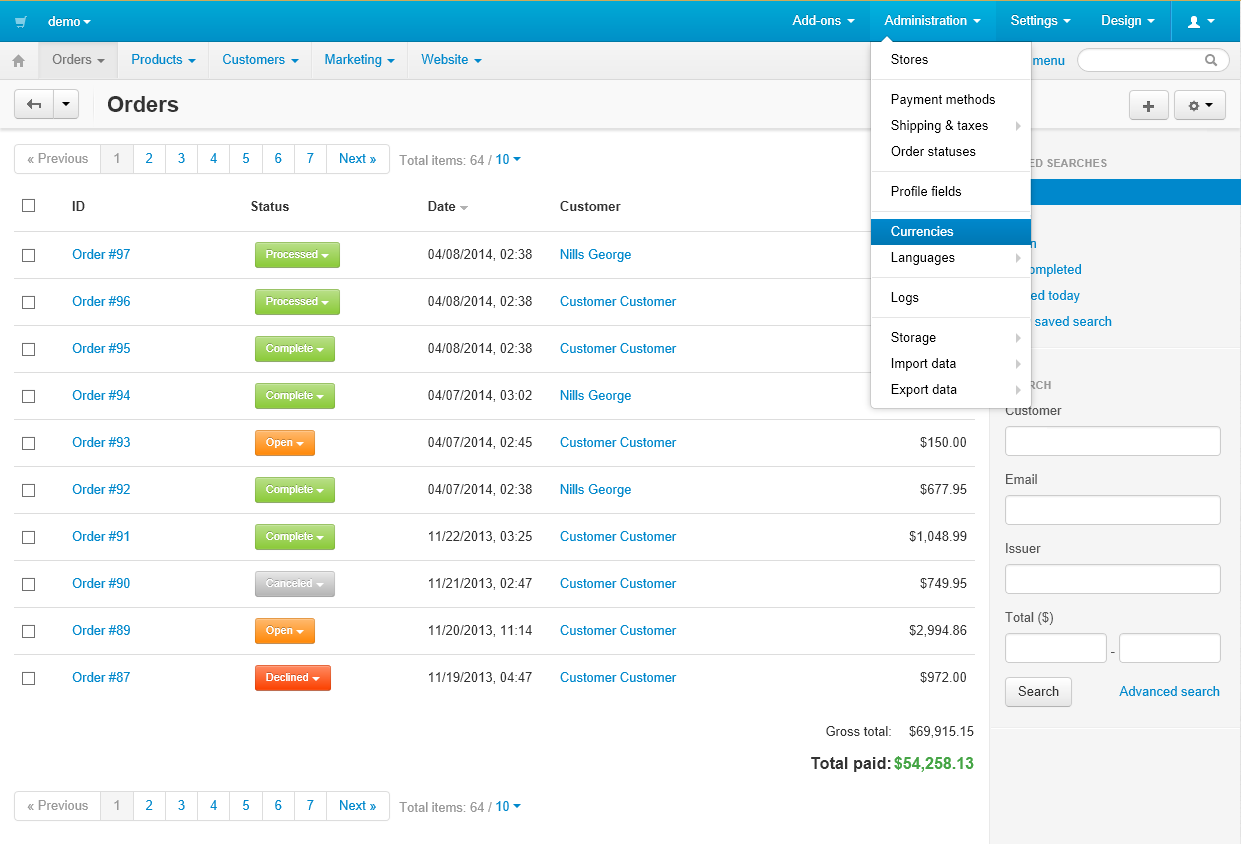
Task: Open the Customers menu
Action: tap(260, 60)
